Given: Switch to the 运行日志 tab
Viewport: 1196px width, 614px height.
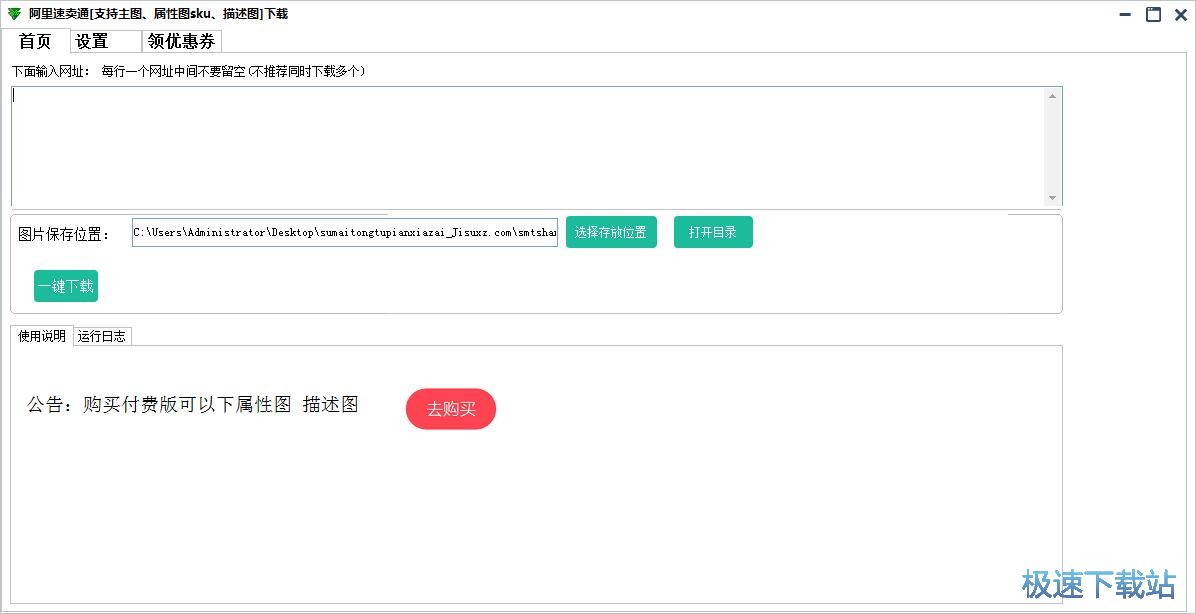Looking at the screenshot, I should coord(102,336).
